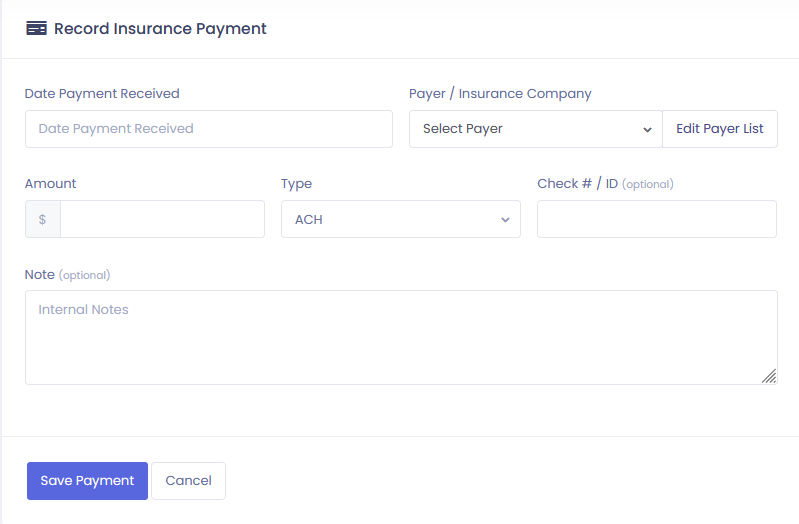This screenshot has height=524, width=799.
Task: Click the Record Insurance Payment heading
Action: pos(160,29)
